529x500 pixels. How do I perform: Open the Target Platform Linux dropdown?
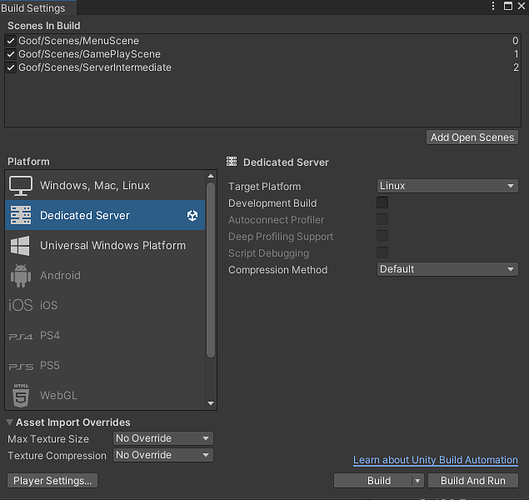click(x=447, y=186)
